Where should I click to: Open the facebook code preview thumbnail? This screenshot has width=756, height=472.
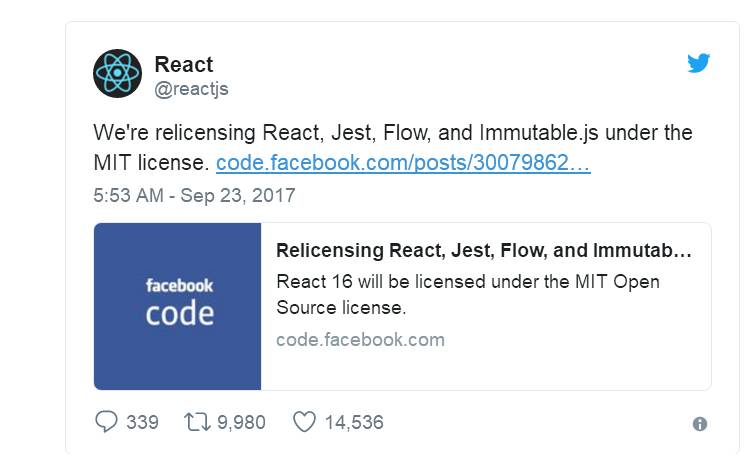click(x=178, y=306)
